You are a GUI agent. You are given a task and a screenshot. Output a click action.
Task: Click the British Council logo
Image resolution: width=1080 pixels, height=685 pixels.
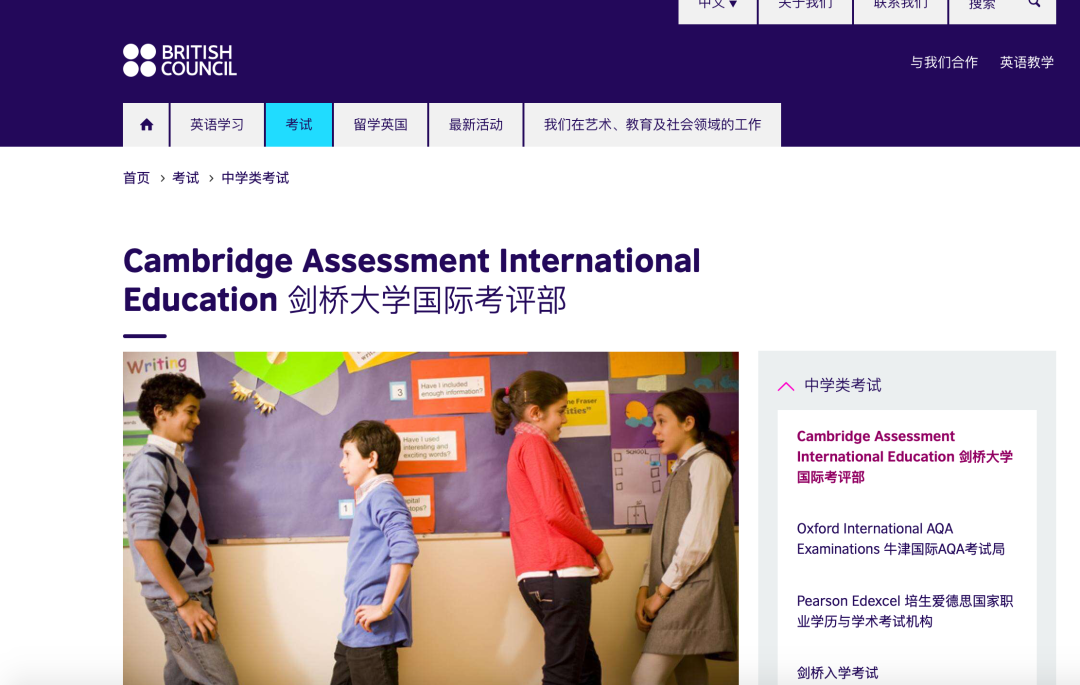click(x=180, y=60)
